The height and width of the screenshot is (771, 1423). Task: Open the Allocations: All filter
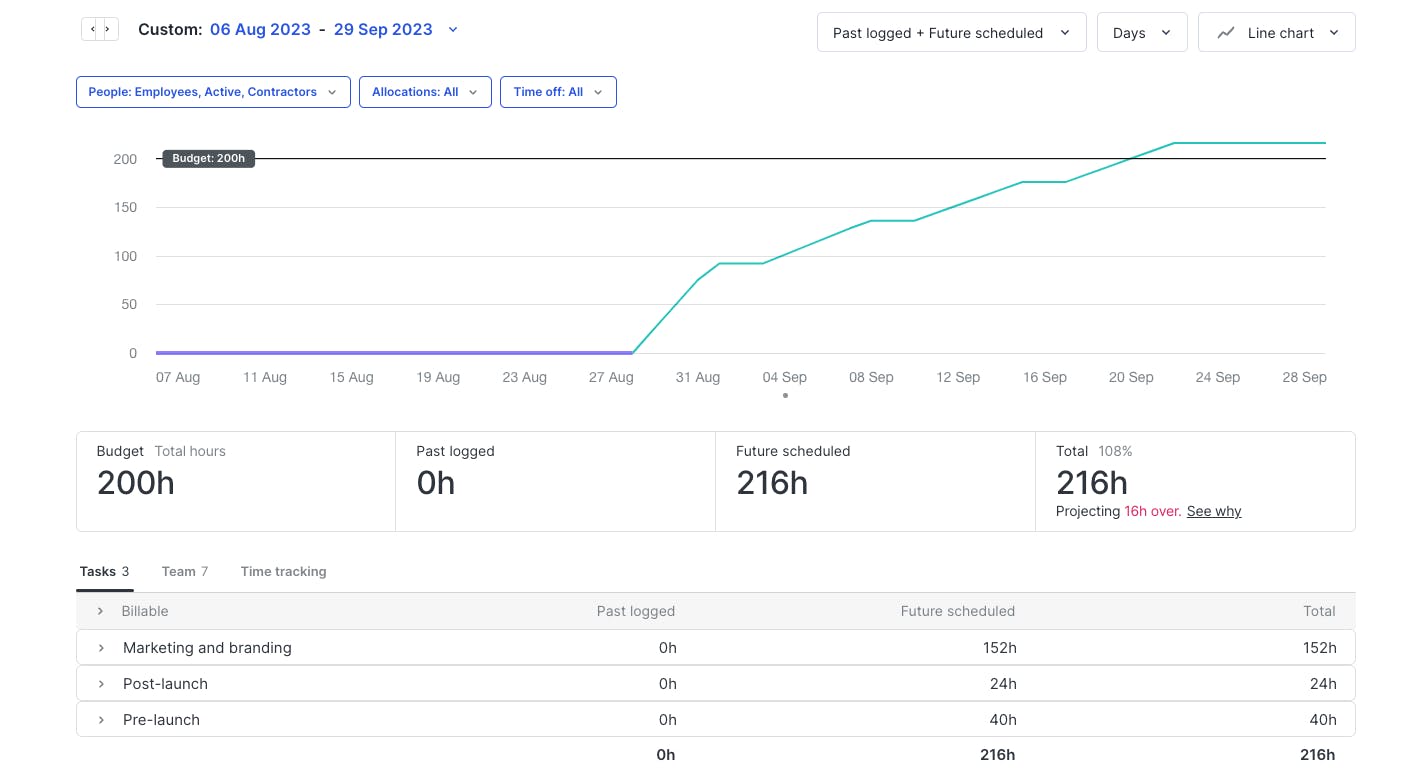click(425, 92)
